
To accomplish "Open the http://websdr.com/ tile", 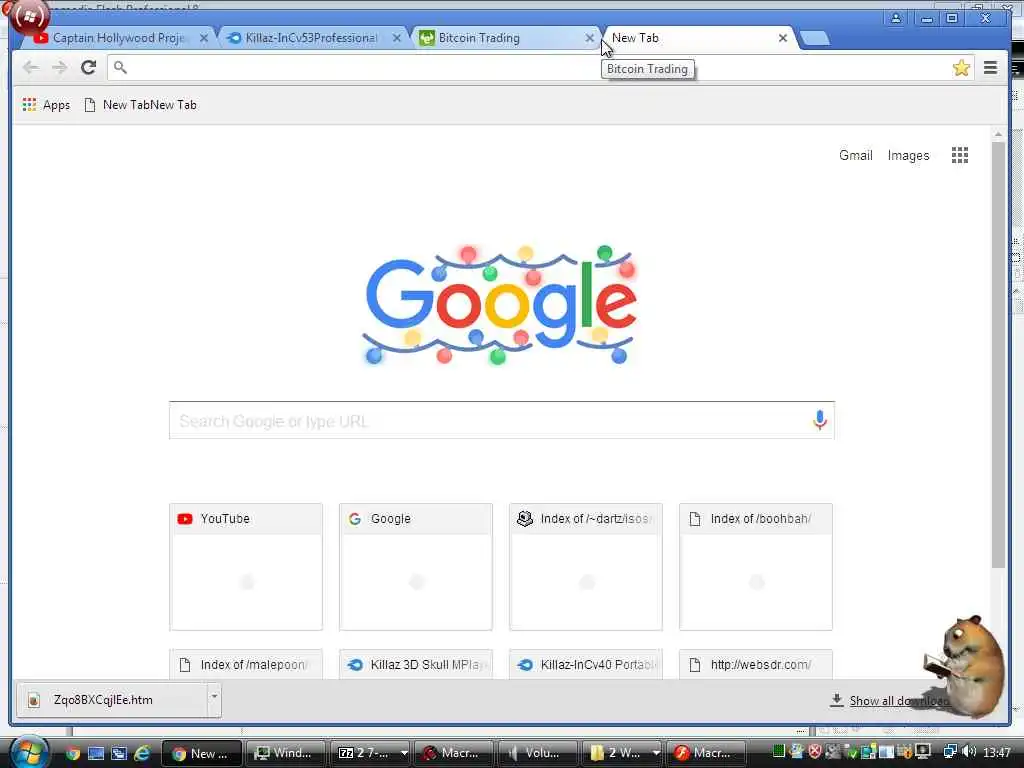I will point(756,664).
